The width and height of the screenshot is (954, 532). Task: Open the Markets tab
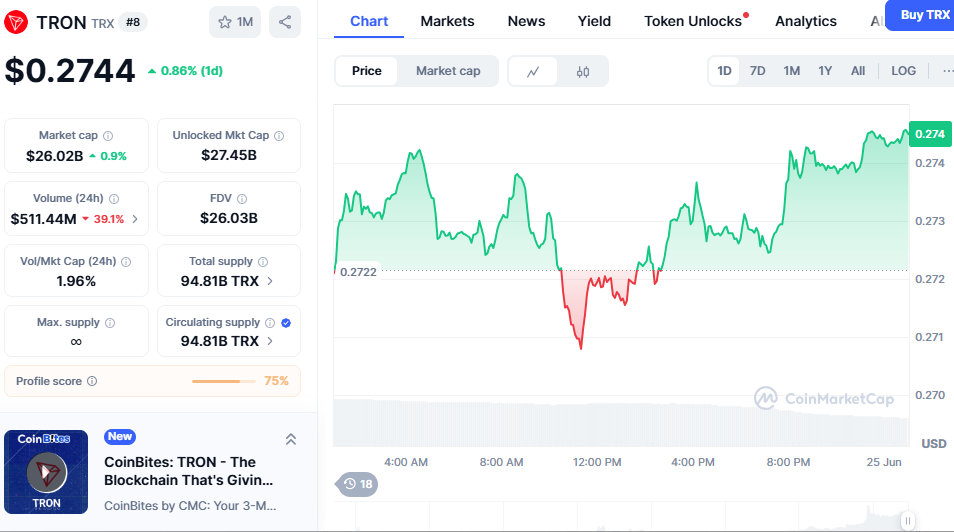coord(447,21)
